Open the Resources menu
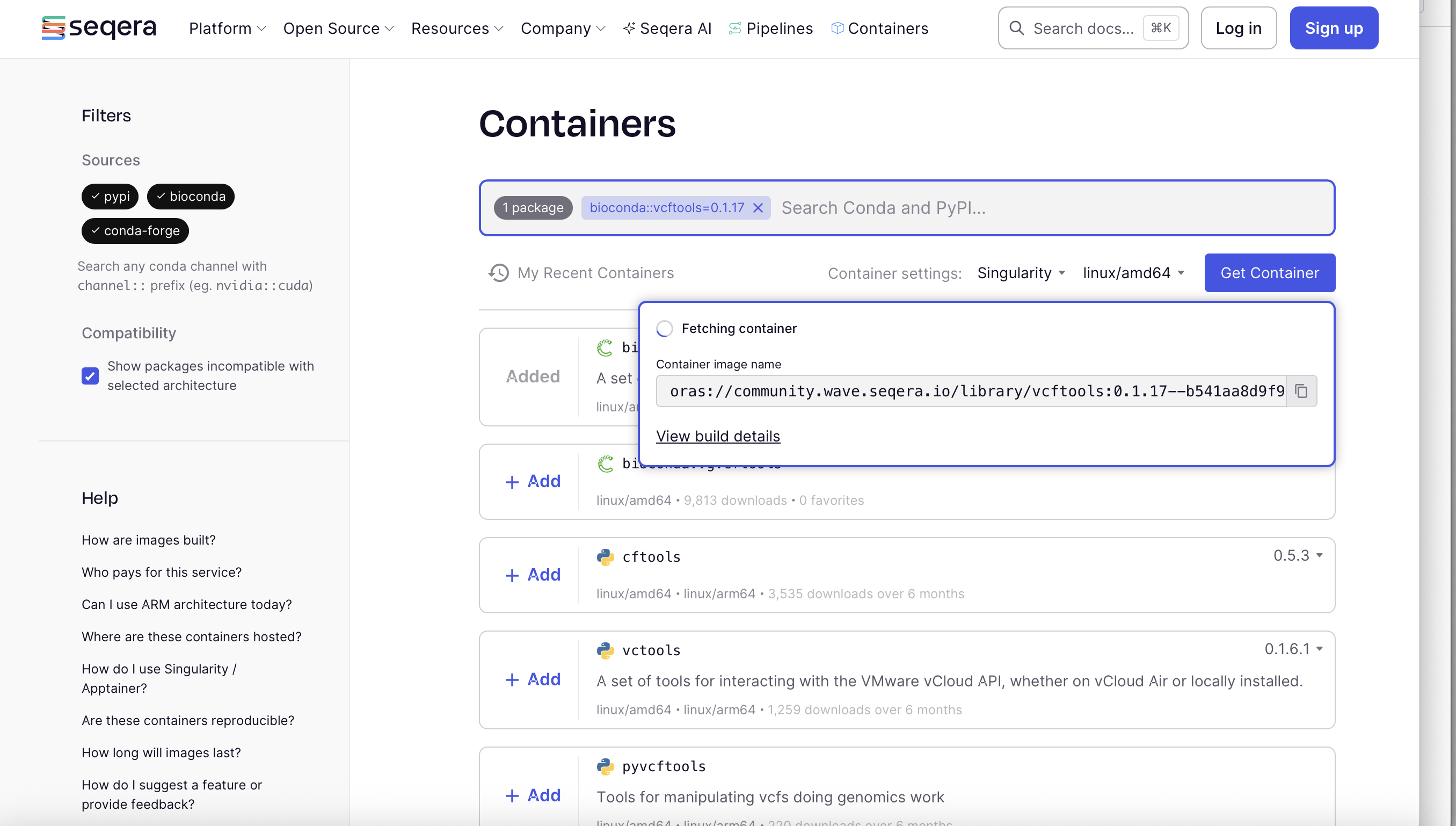 click(457, 28)
